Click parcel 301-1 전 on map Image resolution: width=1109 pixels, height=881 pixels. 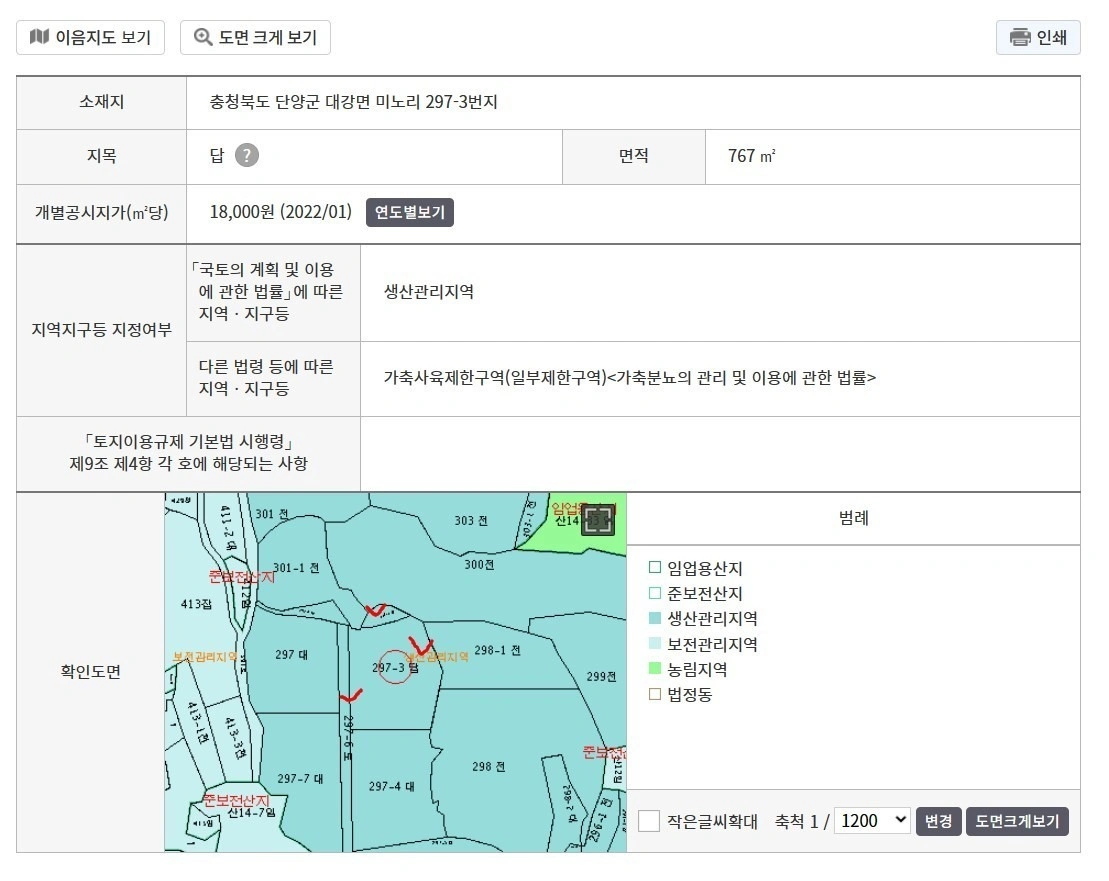296,568
